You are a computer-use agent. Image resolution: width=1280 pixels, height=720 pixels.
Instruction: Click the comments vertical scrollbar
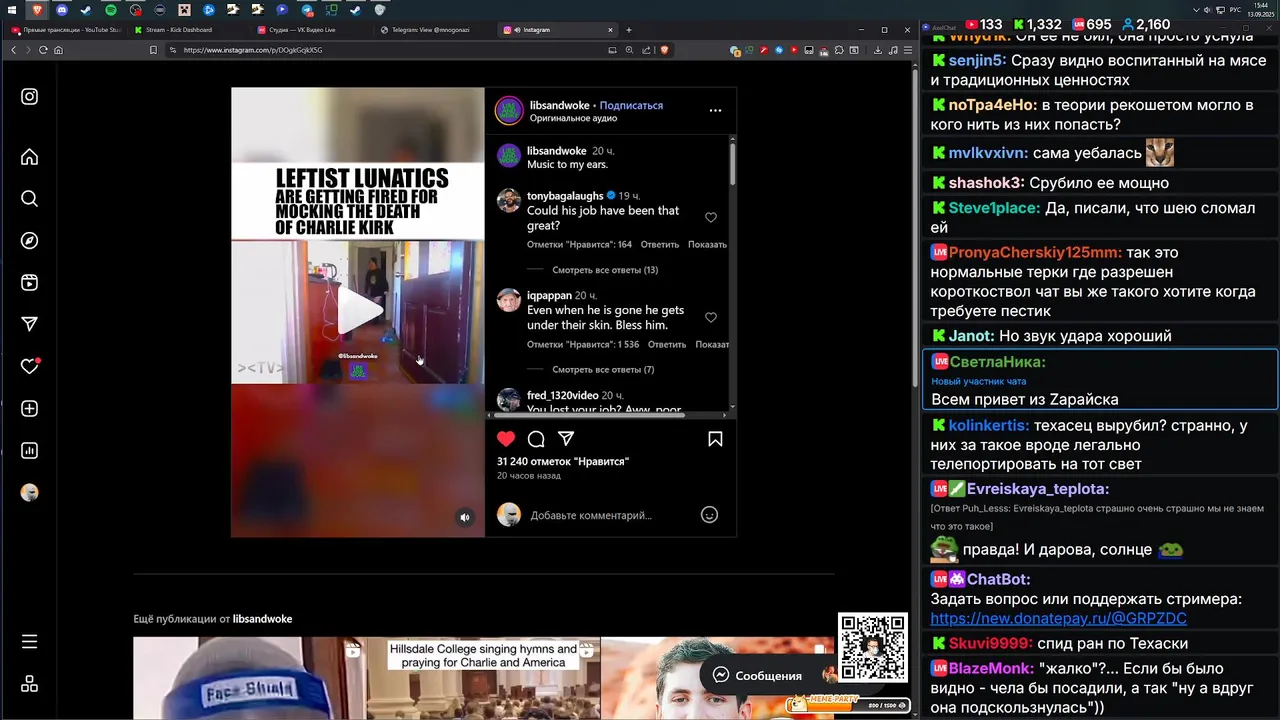[x=732, y=165]
